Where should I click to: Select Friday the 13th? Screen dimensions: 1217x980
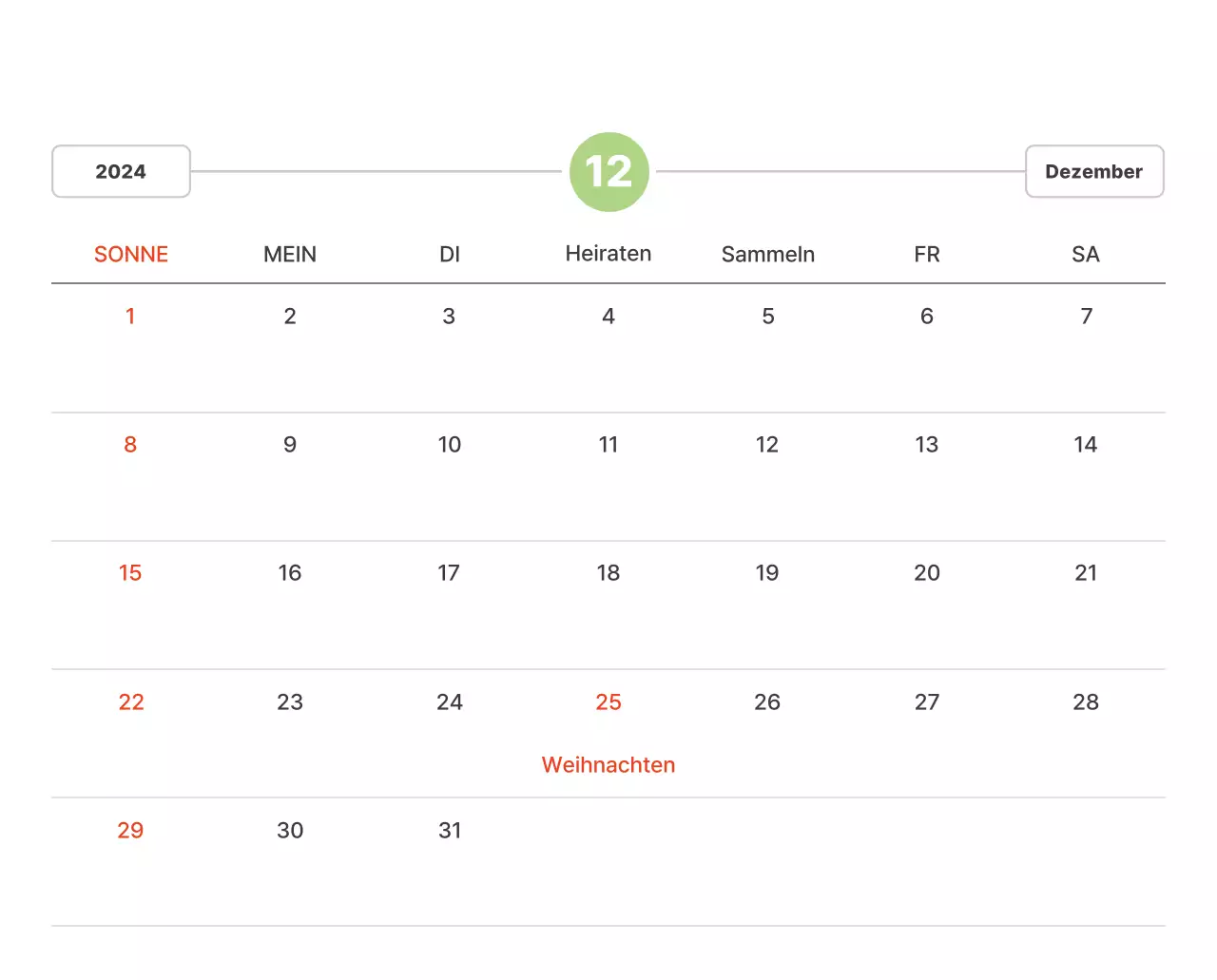(x=927, y=445)
